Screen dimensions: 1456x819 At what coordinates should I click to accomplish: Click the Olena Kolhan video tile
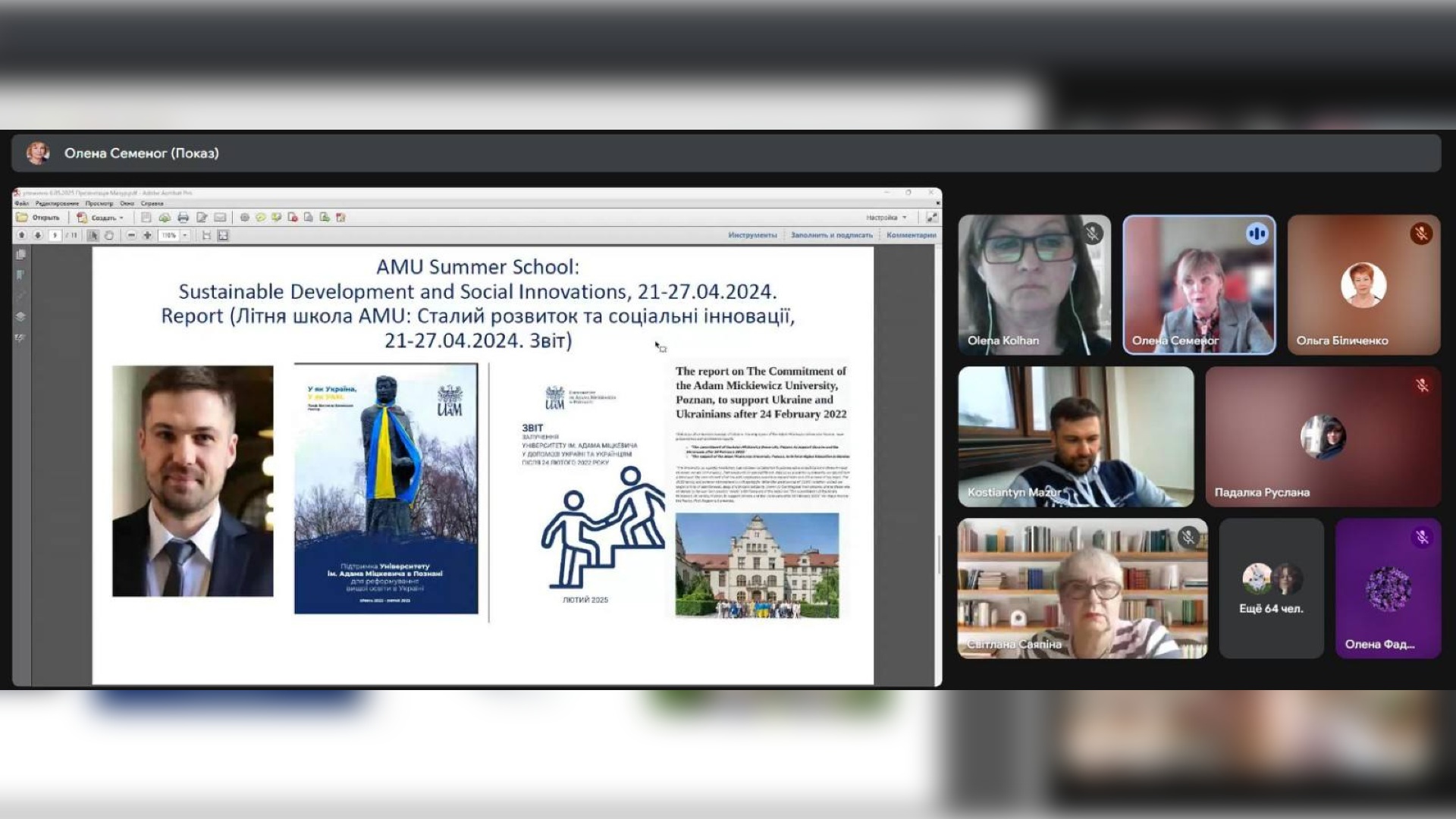point(1034,285)
